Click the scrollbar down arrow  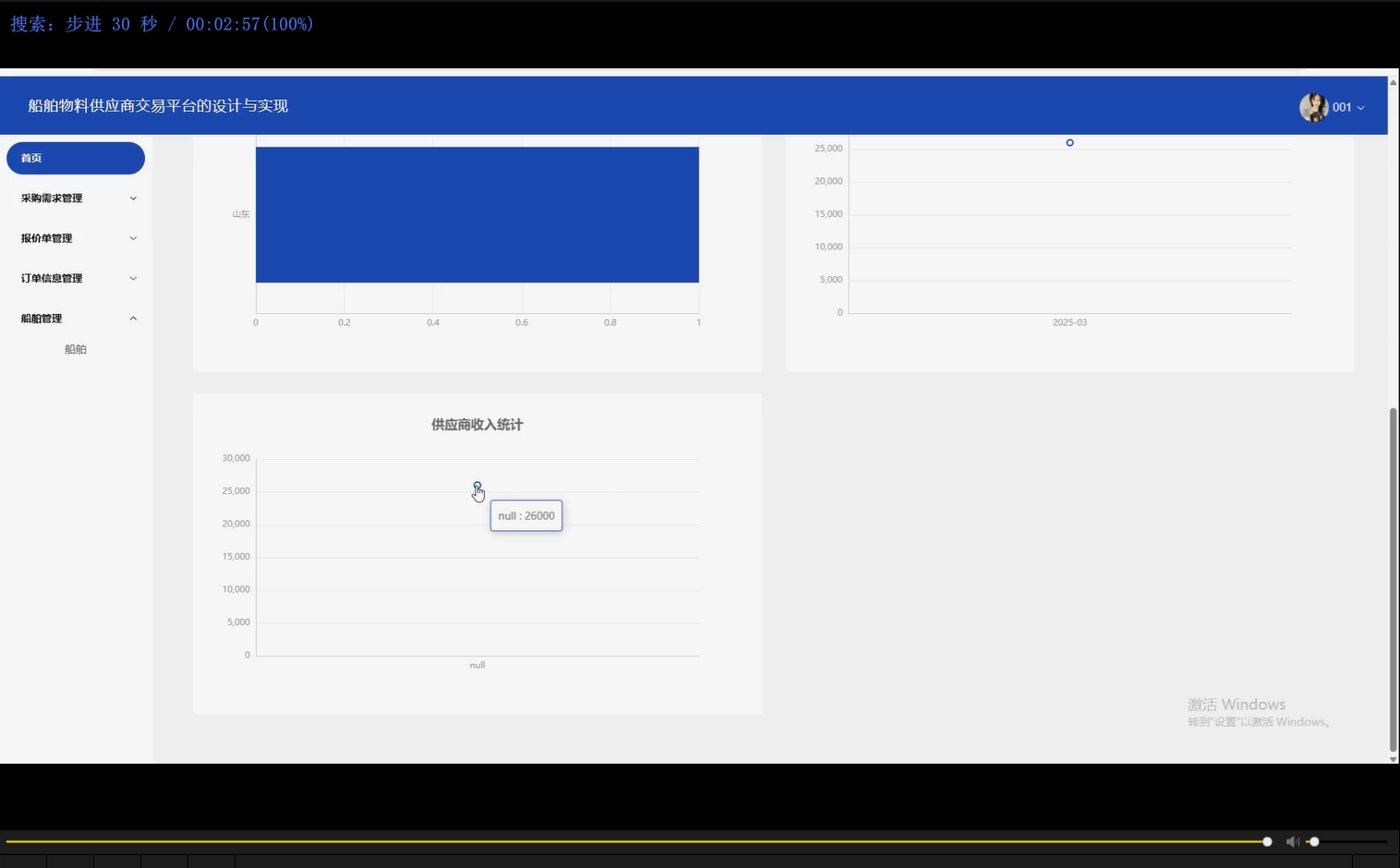click(x=1394, y=759)
